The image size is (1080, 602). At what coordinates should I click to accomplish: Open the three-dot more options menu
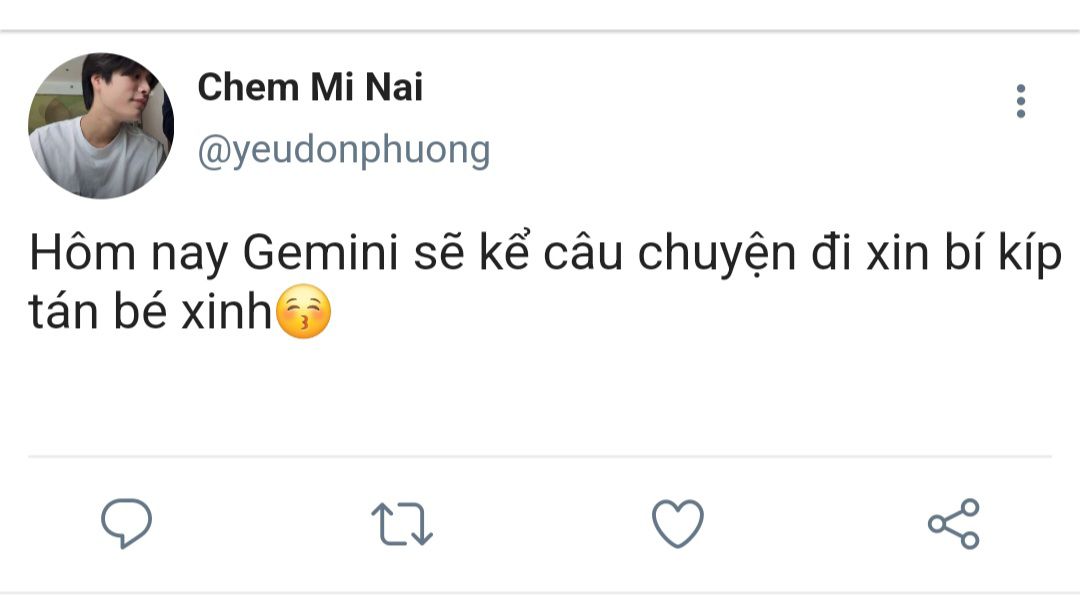(x=1020, y=101)
